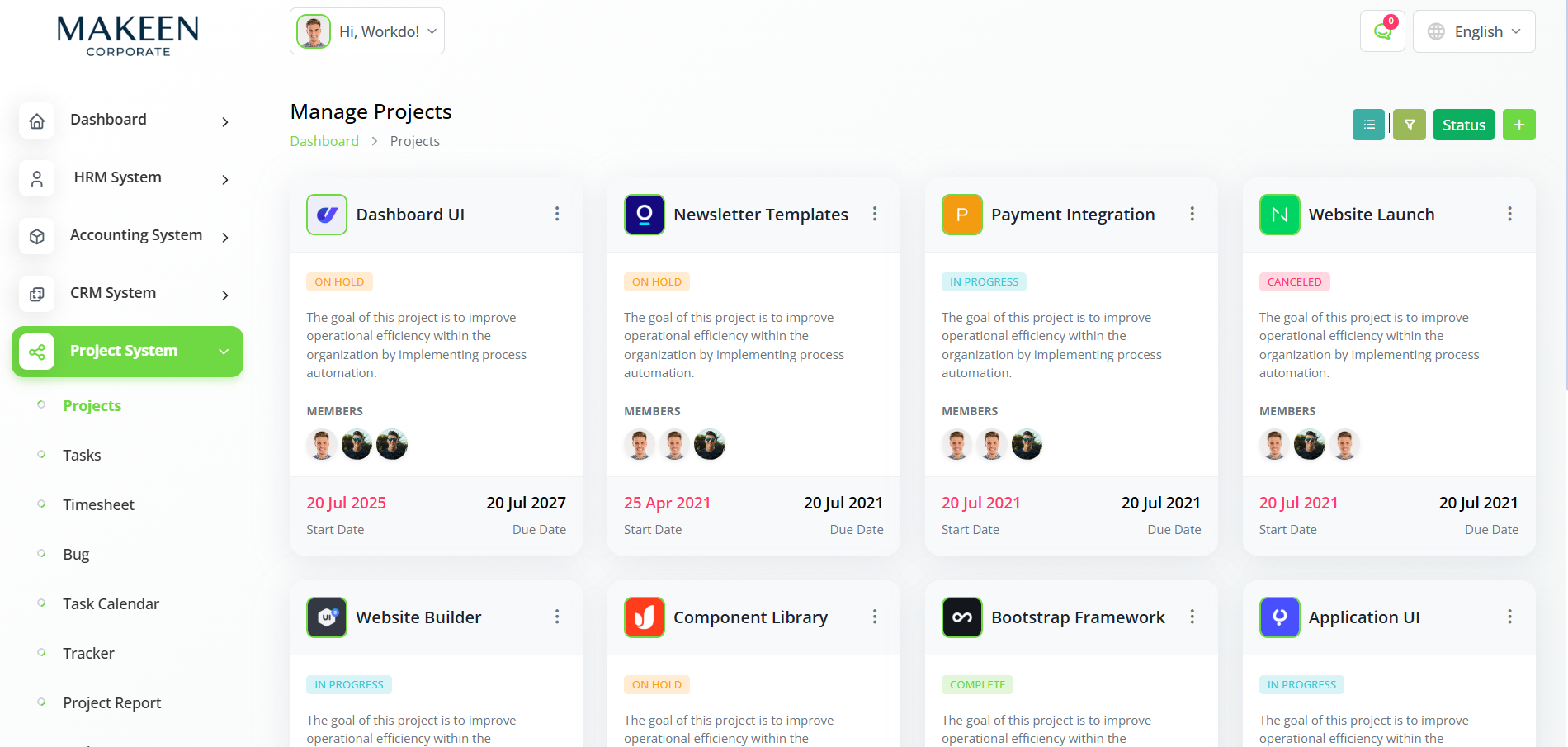Open the Hi, Workdo! user dropdown
The height and width of the screenshot is (747, 1568).
(367, 31)
